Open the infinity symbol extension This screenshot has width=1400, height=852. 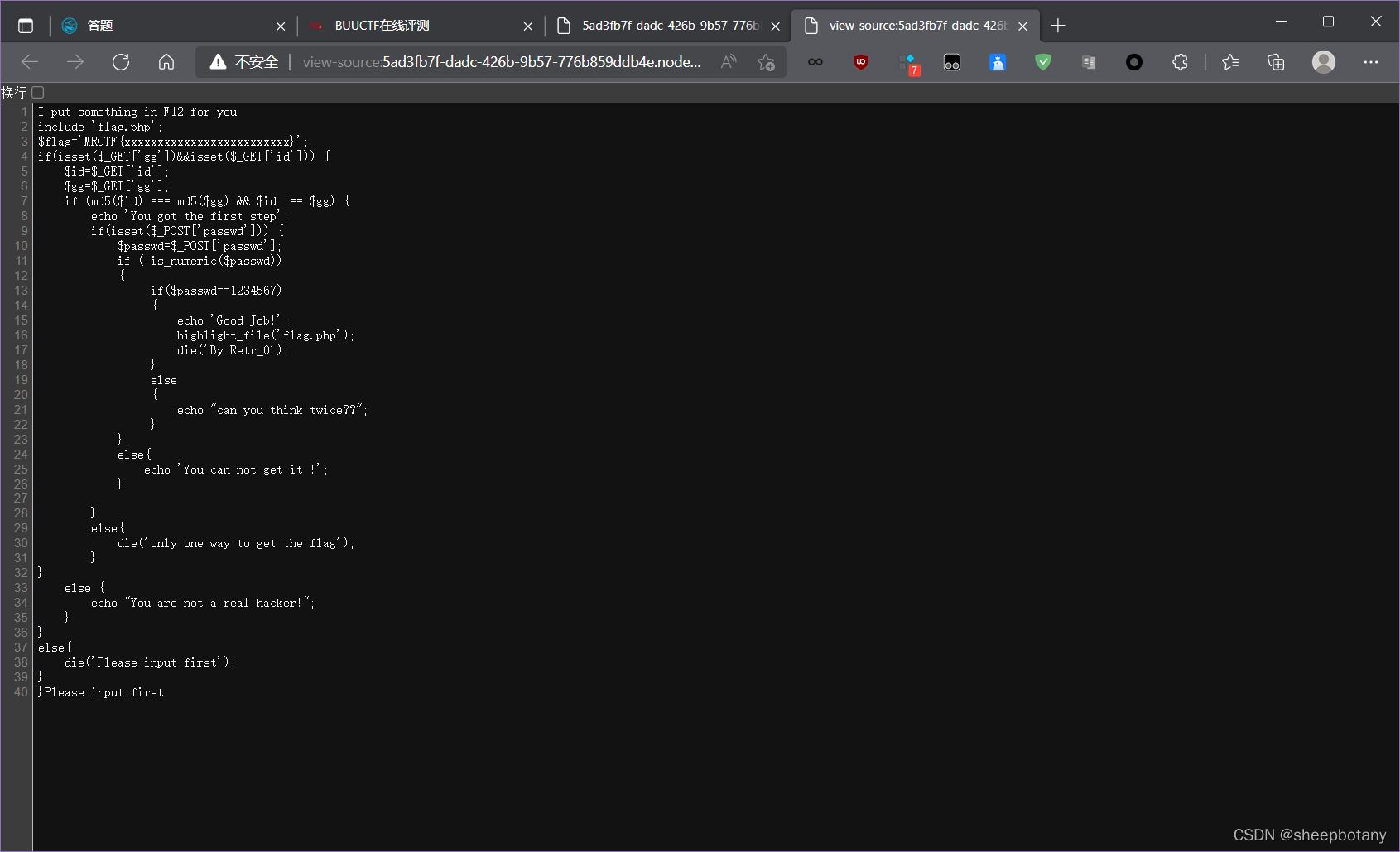[x=815, y=62]
